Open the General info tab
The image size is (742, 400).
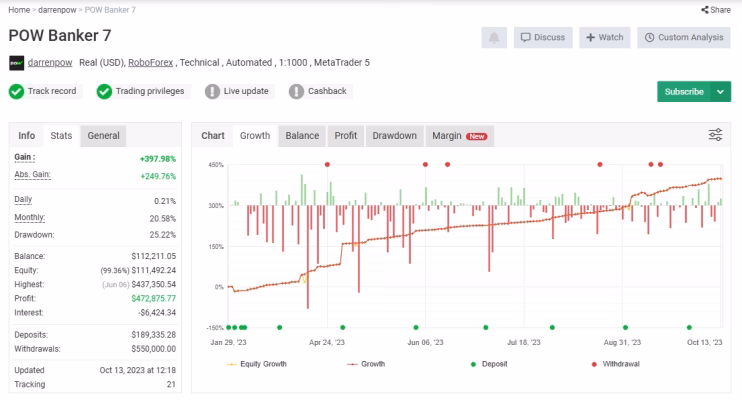103,136
